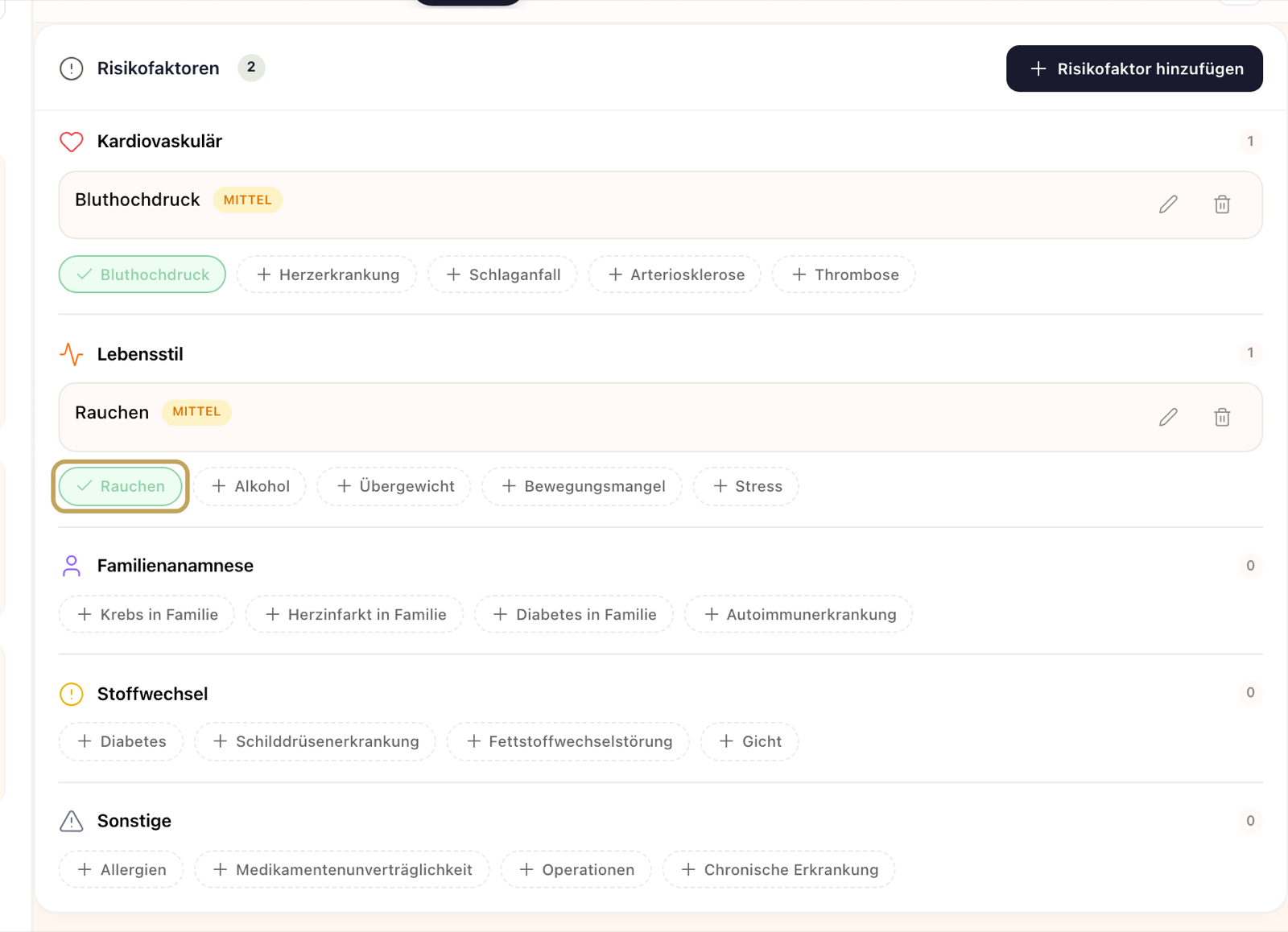
Task: Click the Familienanamnese person icon
Action: pyautogui.click(x=72, y=566)
